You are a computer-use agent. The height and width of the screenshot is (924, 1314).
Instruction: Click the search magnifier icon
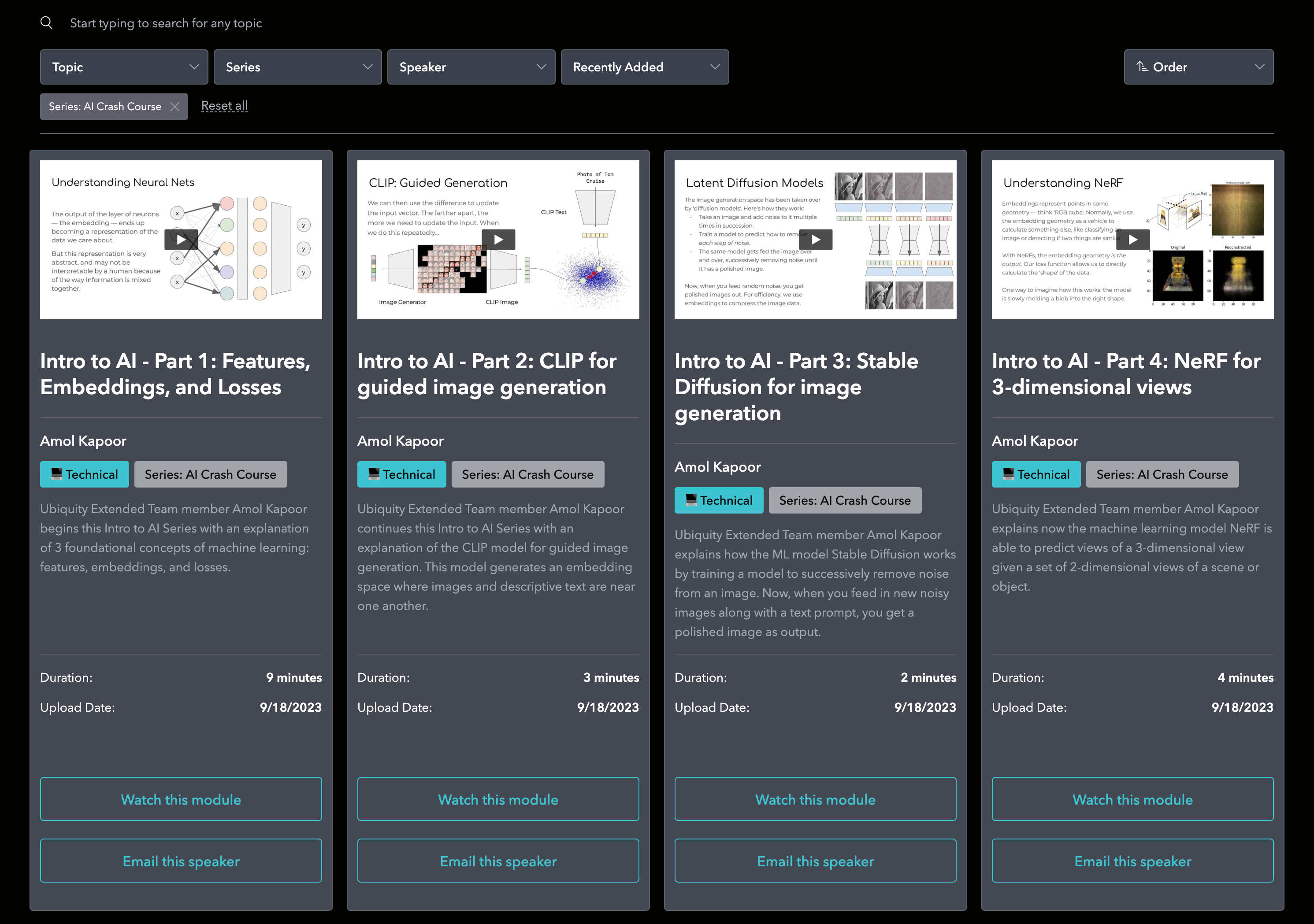coord(46,23)
